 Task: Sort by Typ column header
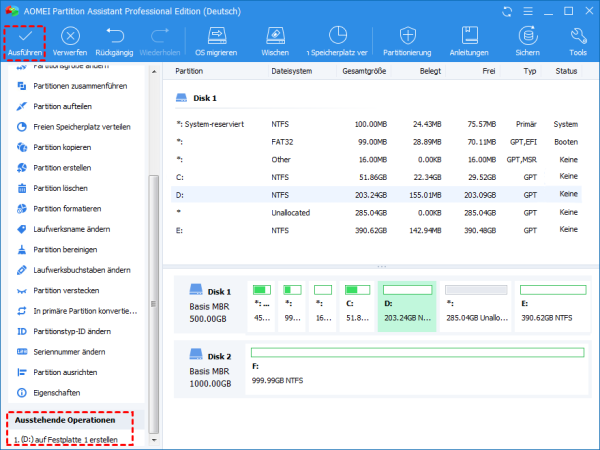click(530, 71)
